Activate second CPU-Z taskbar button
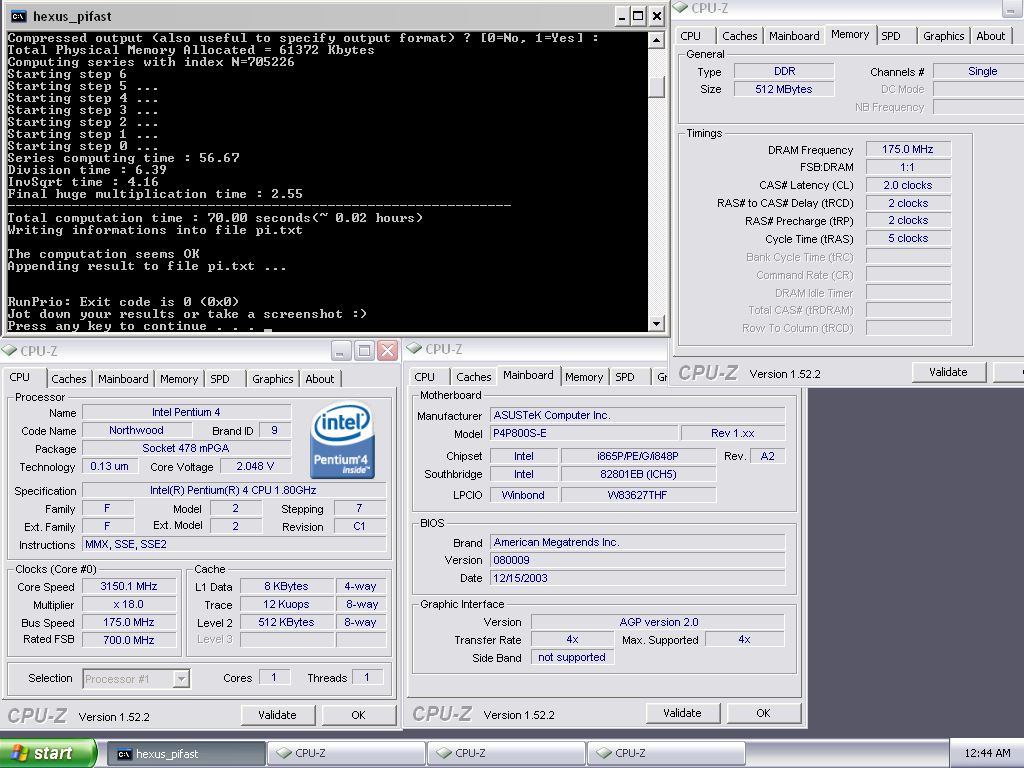The height and width of the screenshot is (768, 1024). [x=506, y=754]
